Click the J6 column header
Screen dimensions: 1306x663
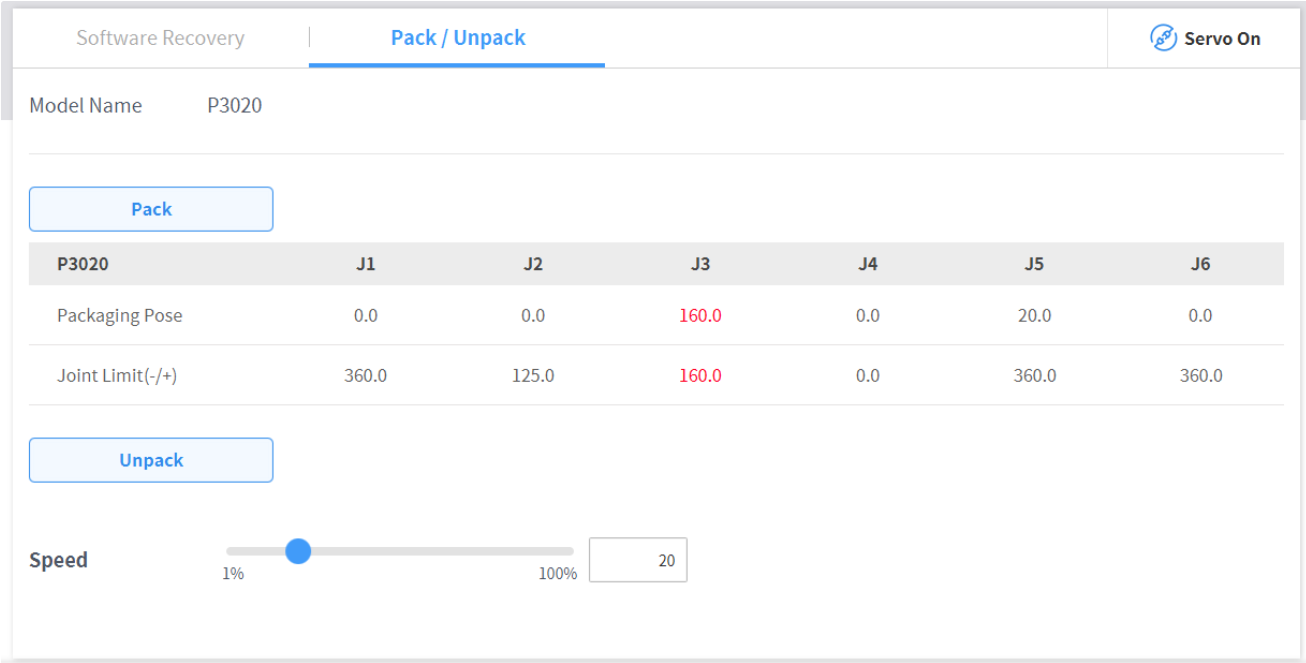tap(1200, 264)
